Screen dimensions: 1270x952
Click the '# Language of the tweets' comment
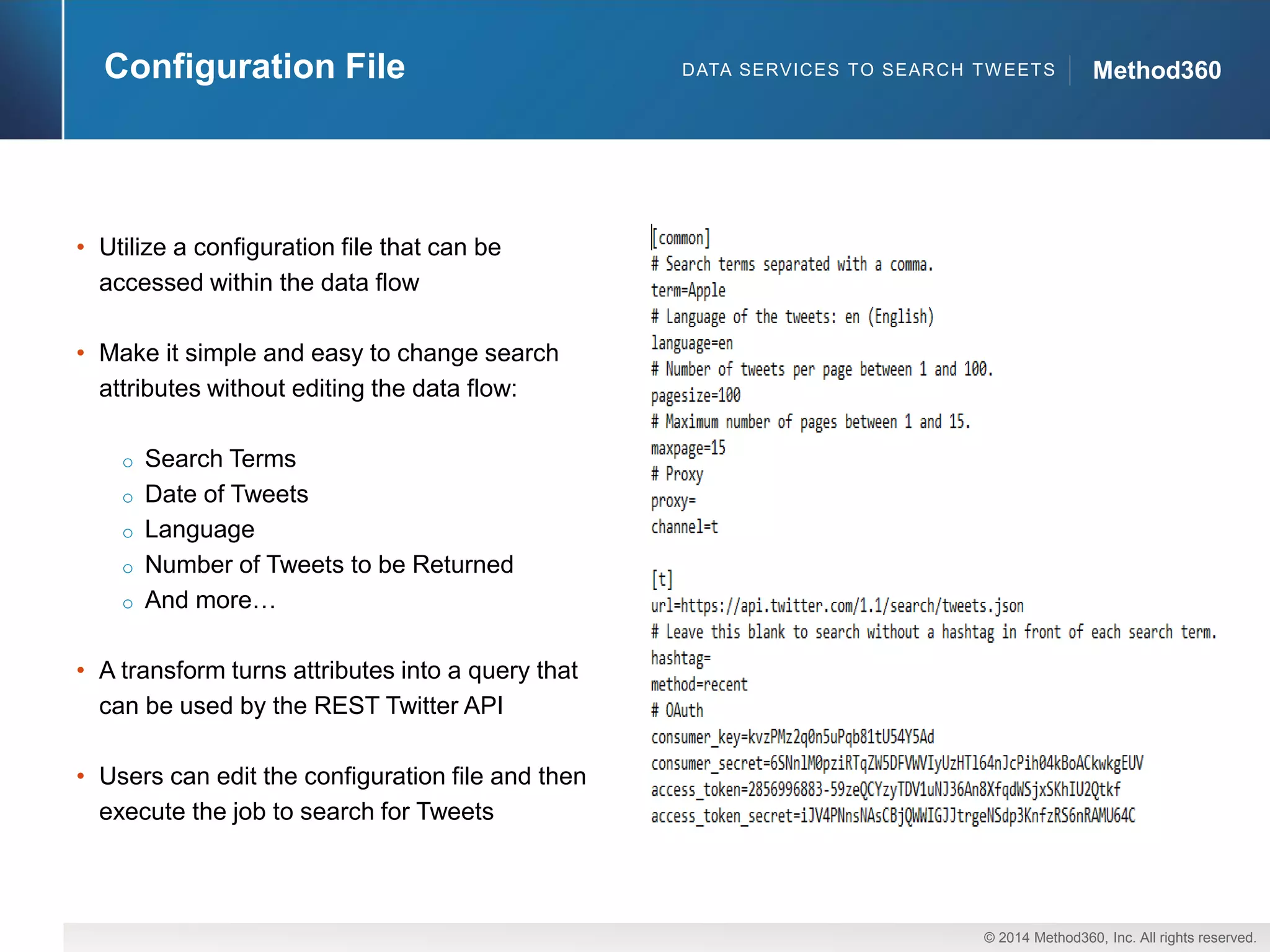[x=792, y=317]
